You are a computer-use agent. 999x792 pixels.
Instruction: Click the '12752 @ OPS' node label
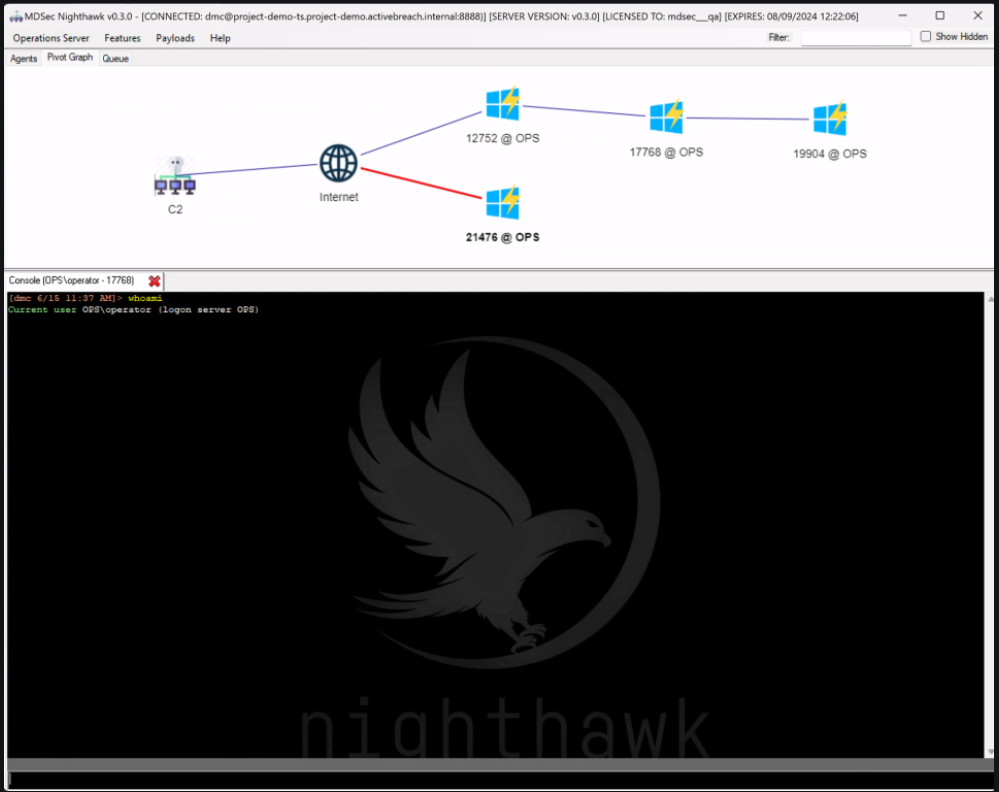tap(503, 138)
